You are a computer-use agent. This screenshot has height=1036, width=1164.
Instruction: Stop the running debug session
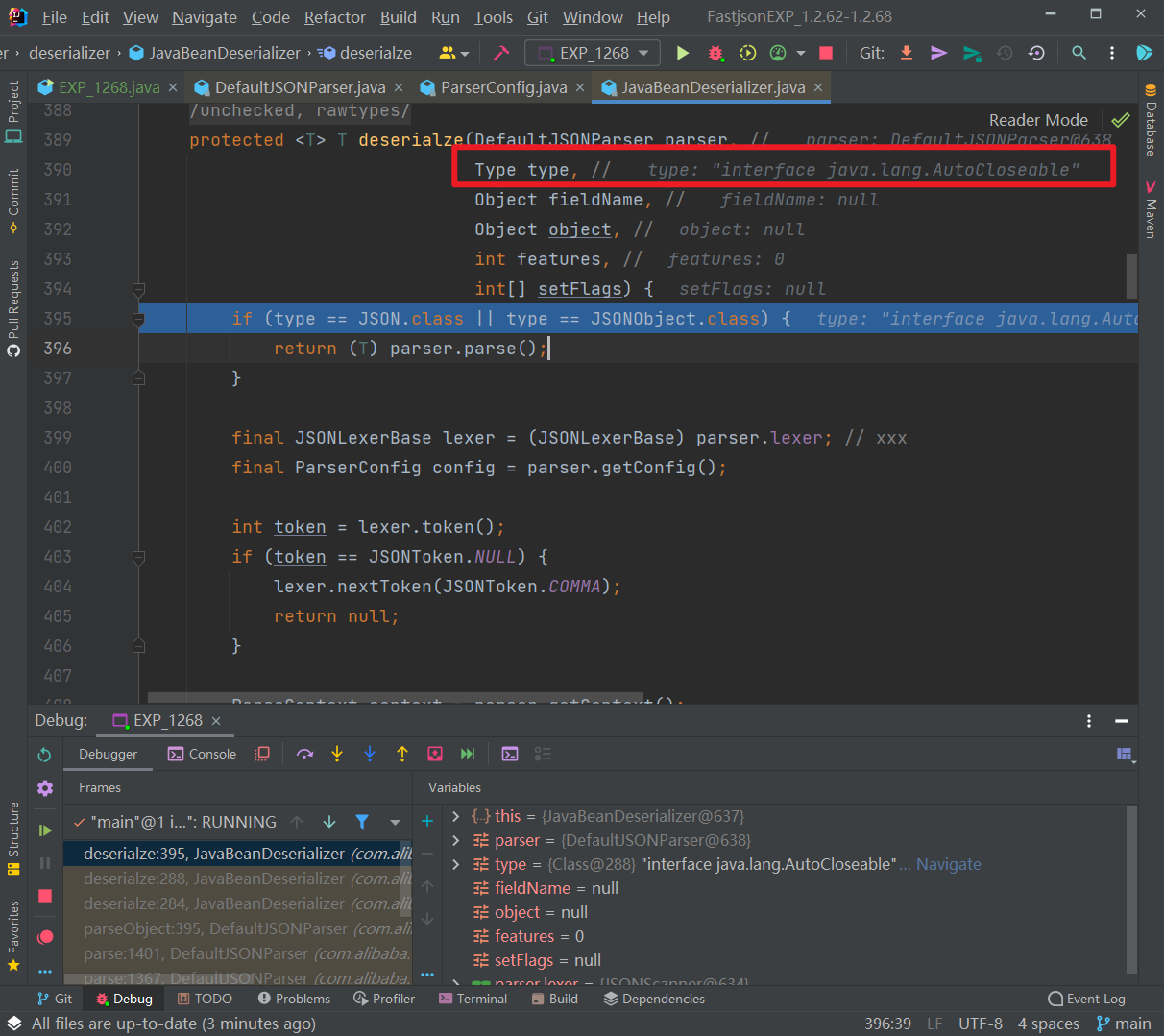click(x=44, y=895)
